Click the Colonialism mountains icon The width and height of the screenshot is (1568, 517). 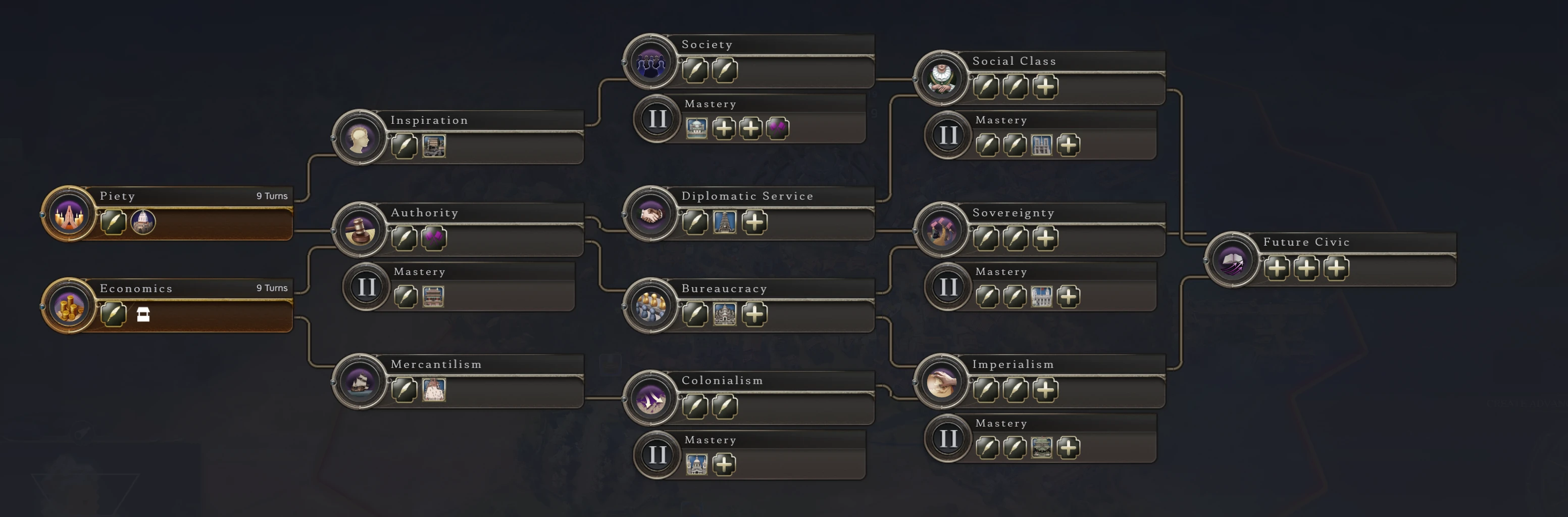[651, 399]
